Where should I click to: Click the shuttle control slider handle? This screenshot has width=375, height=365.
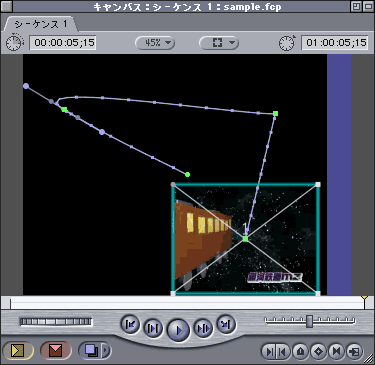click(x=310, y=321)
